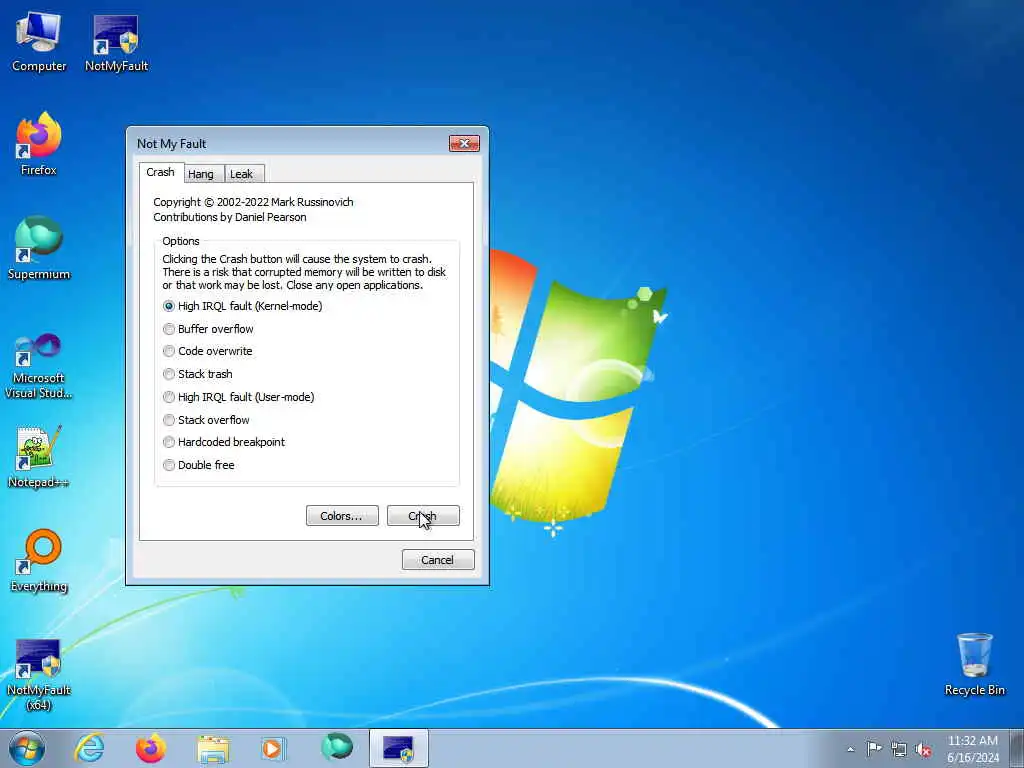
Task: Click the Cancel button
Action: [x=438, y=560]
